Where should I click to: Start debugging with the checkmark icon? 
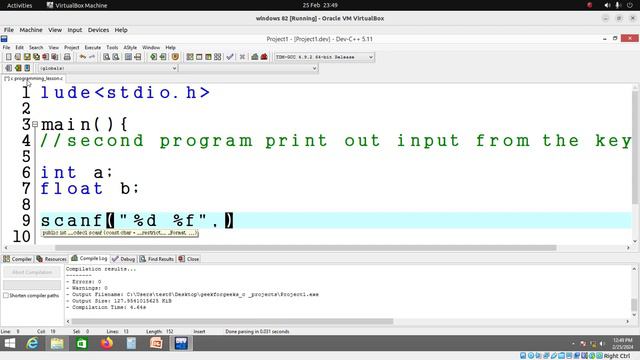230,57
